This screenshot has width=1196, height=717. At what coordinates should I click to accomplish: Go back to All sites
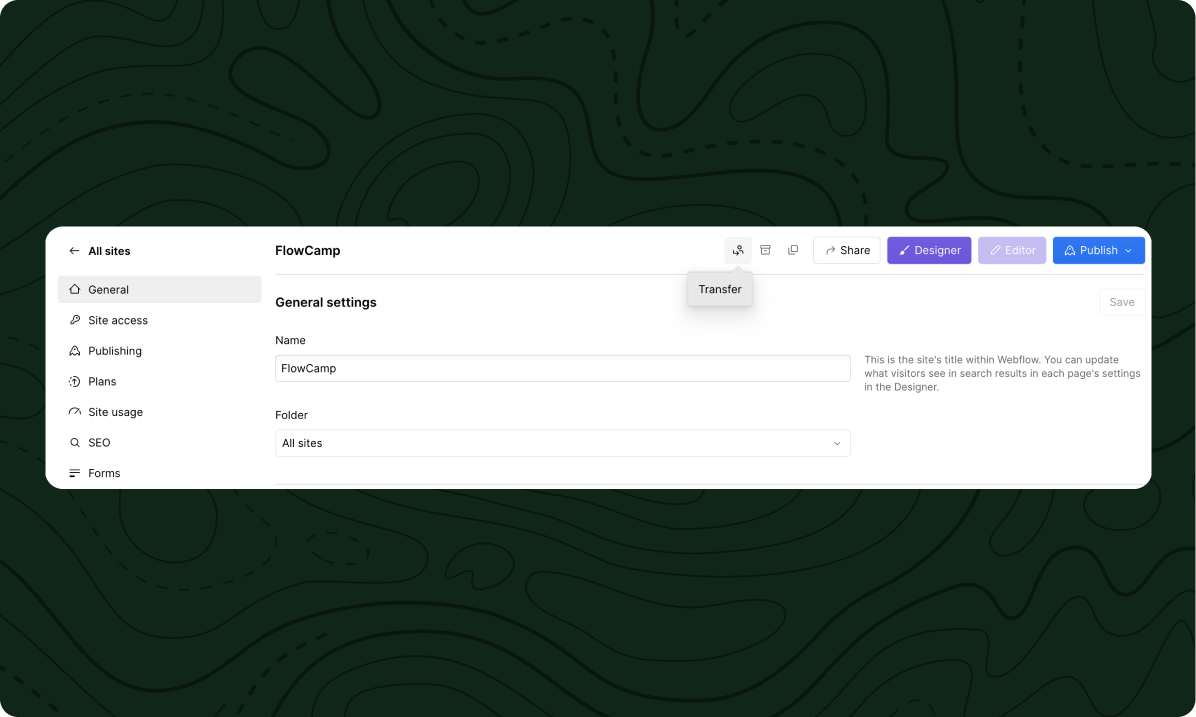pyautogui.click(x=99, y=251)
